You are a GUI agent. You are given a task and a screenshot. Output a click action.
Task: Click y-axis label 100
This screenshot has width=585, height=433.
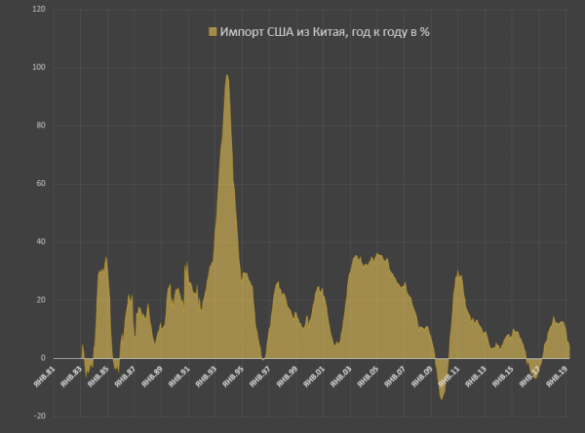[x=39, y=68]
